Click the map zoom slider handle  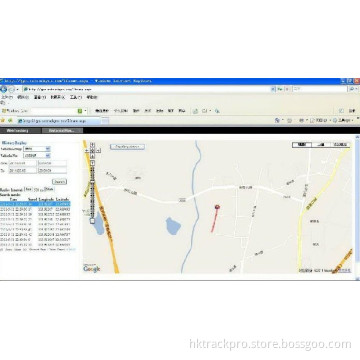coord(92,183)
